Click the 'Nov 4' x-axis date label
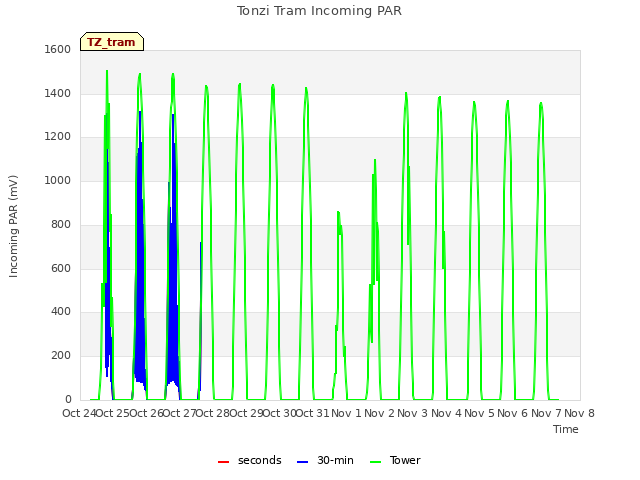 pyautogui.click(x=446, y=413)
